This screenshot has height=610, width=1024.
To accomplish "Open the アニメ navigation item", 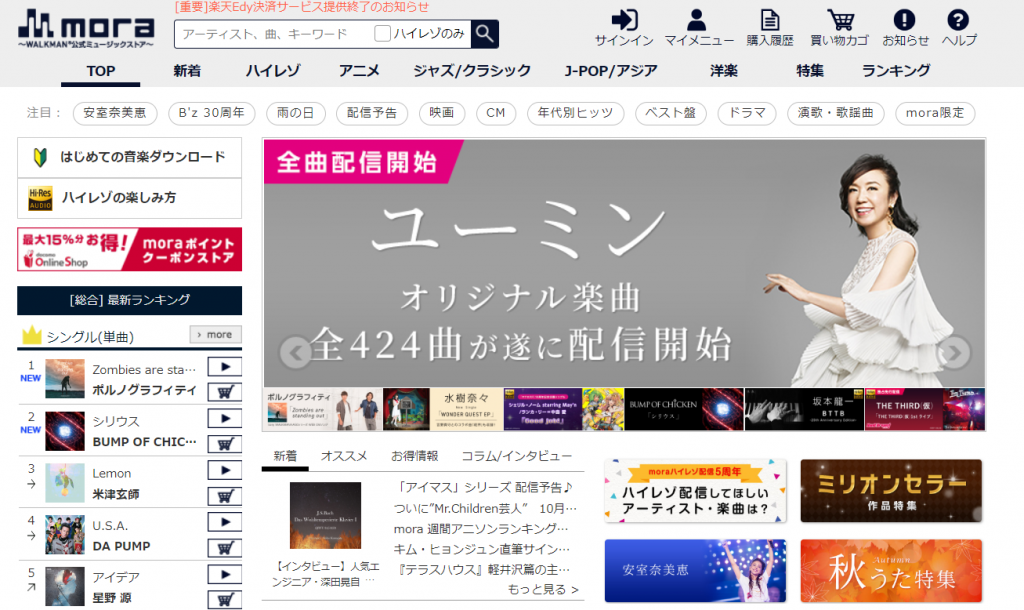I will [359, 71].
